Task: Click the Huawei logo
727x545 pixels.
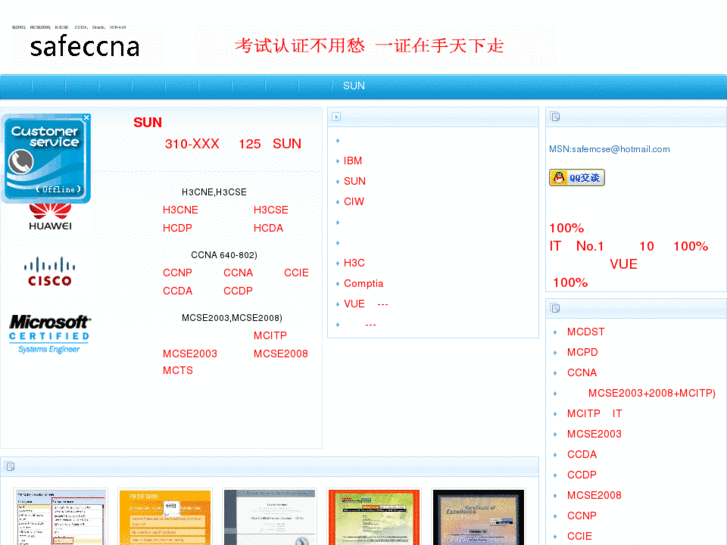Action: 50,217
